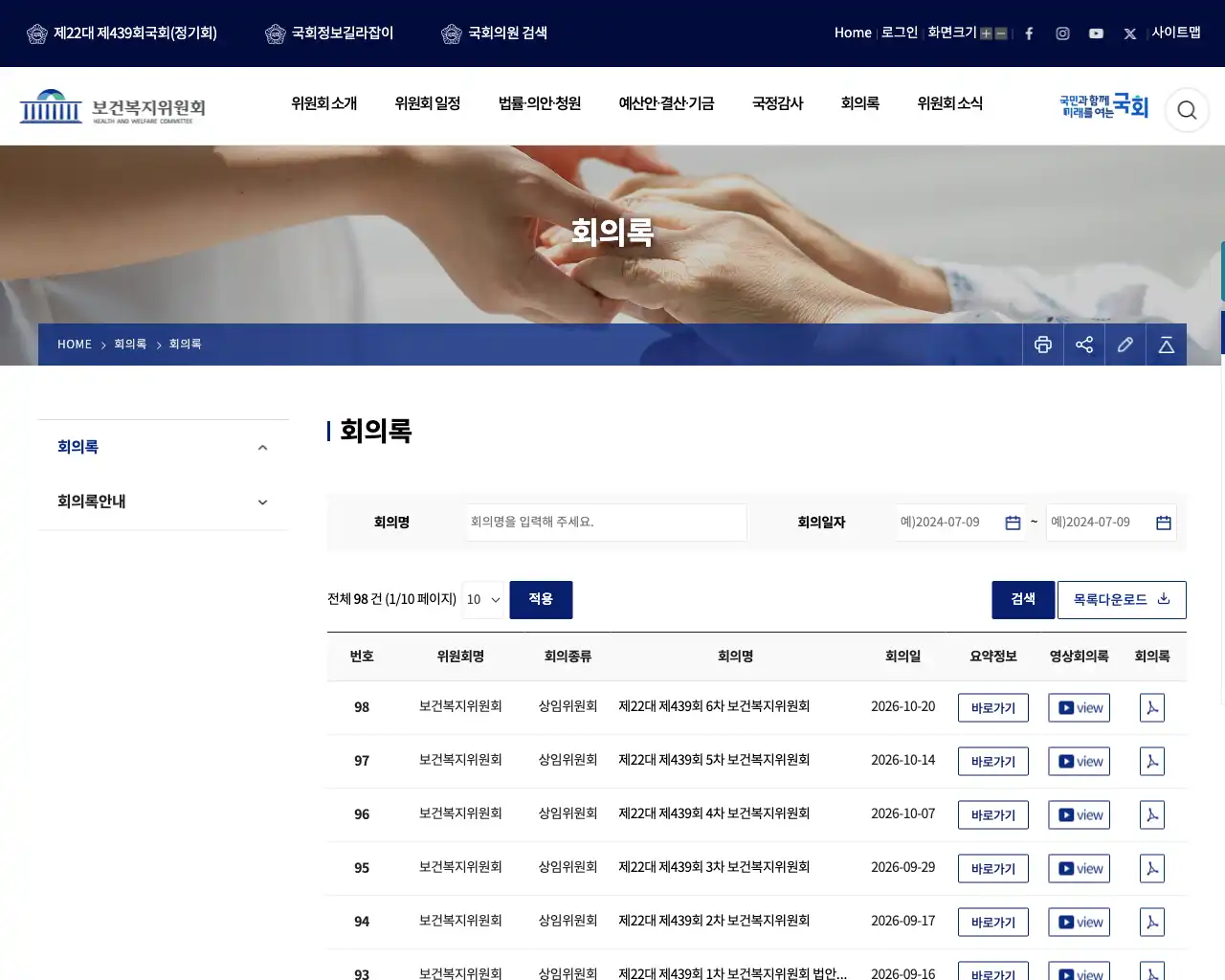The width and height of the screenshot is (1225, 980).
Task: Click the date 2026-09-17 cell
Action: coord(903,922)
